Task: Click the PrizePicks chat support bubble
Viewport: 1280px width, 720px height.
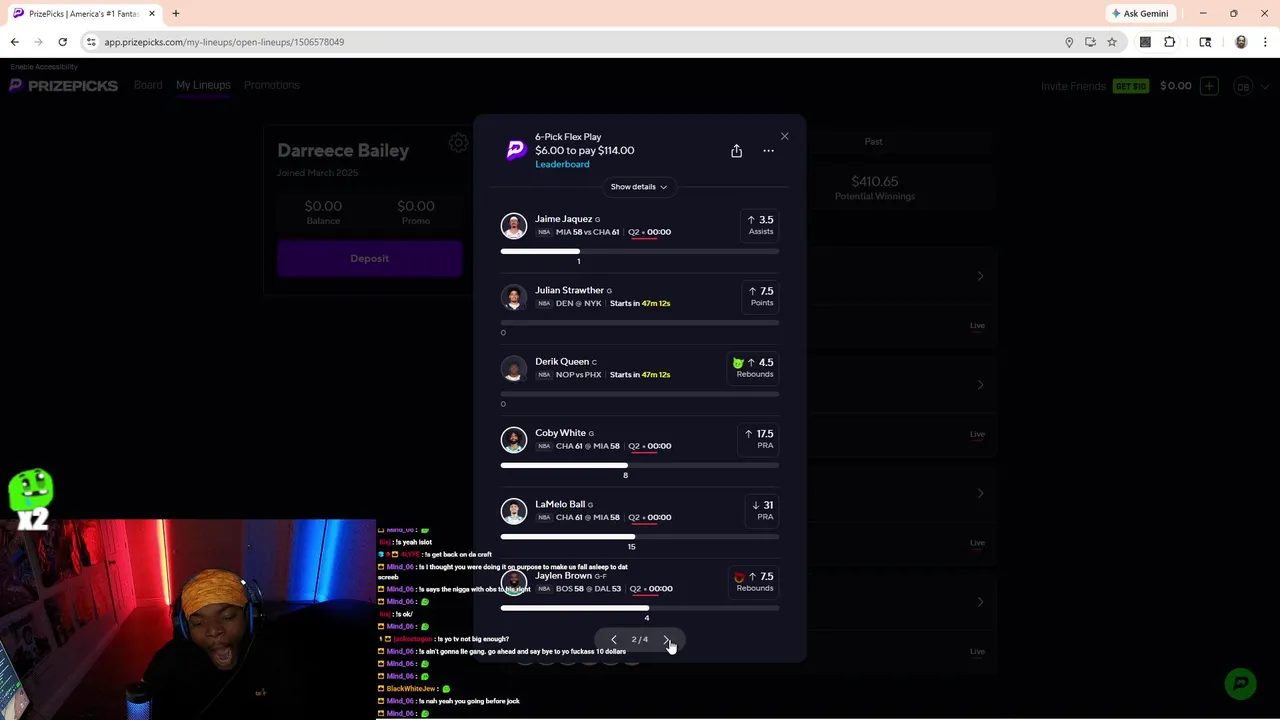Action: point(1241,684)
